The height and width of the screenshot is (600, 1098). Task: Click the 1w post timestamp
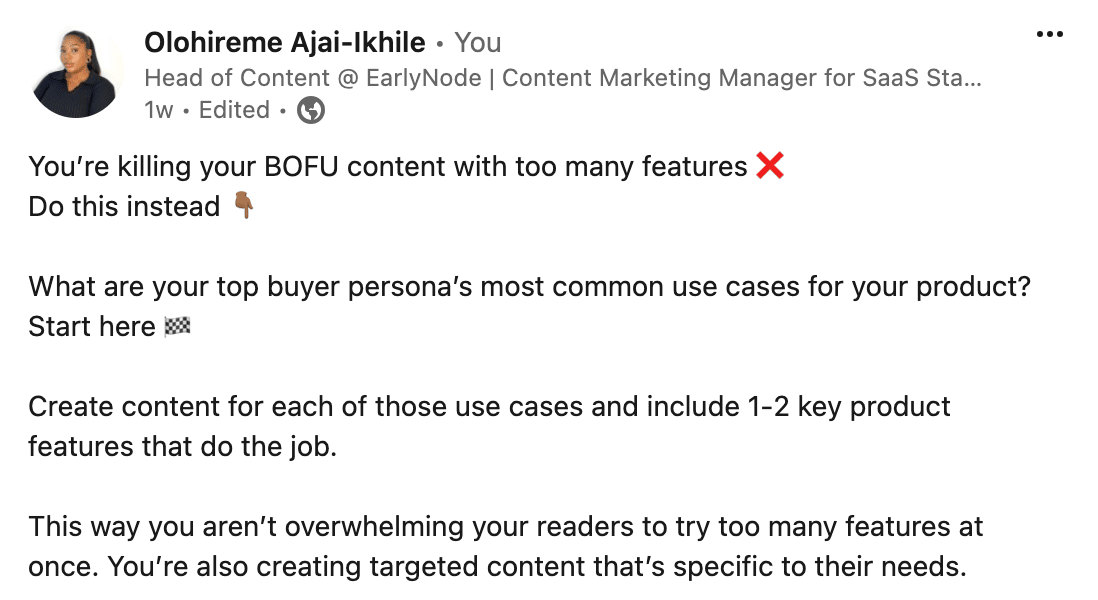158,110
